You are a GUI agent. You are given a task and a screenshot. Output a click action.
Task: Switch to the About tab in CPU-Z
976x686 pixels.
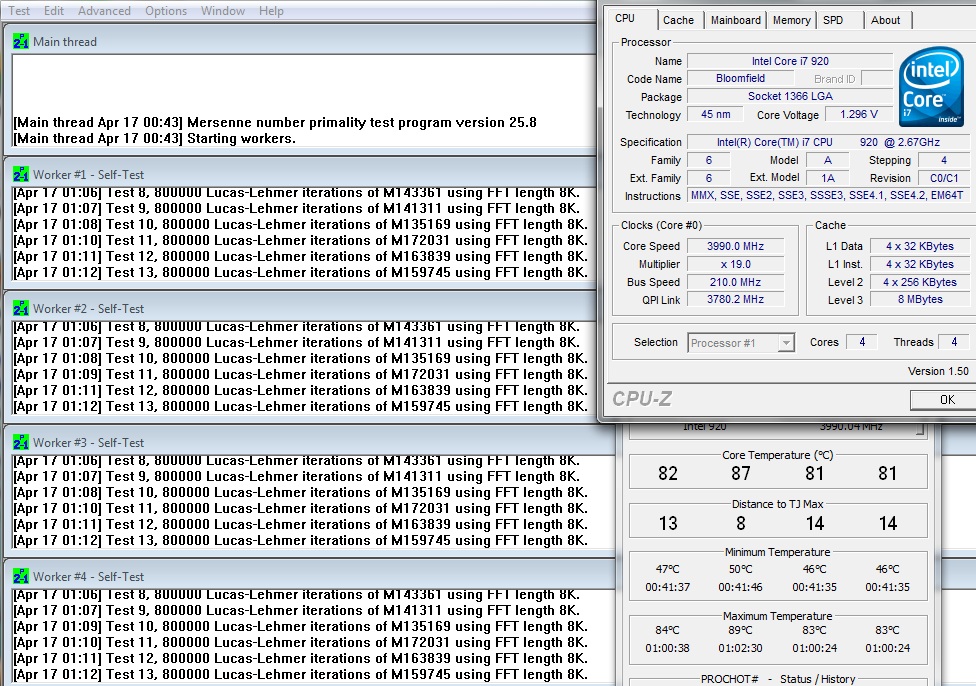(885, 20)
